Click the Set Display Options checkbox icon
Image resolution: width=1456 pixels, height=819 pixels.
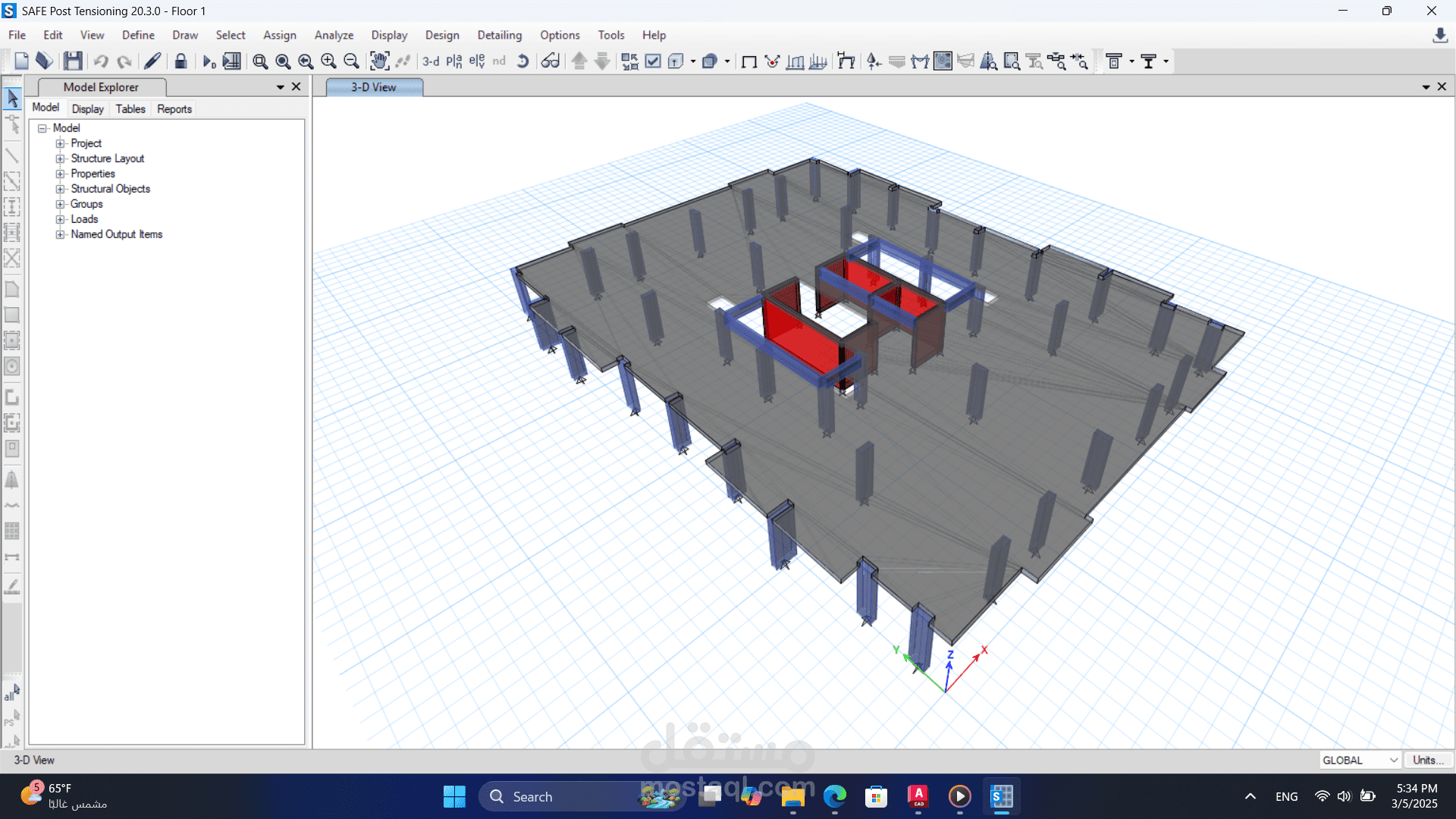653,61
